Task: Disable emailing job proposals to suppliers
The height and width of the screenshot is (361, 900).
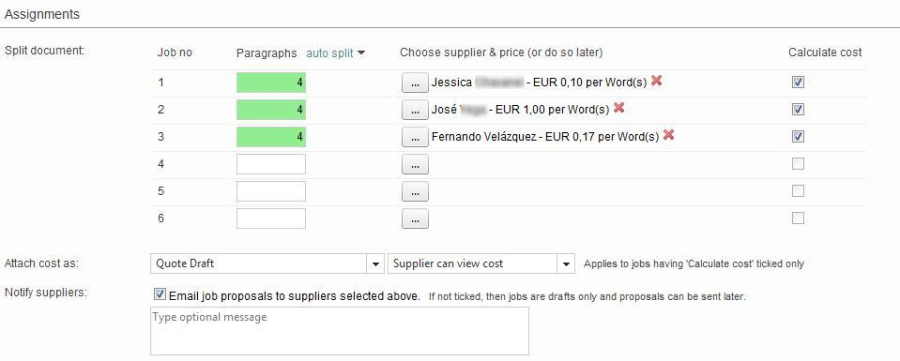Action: point(160,295)
